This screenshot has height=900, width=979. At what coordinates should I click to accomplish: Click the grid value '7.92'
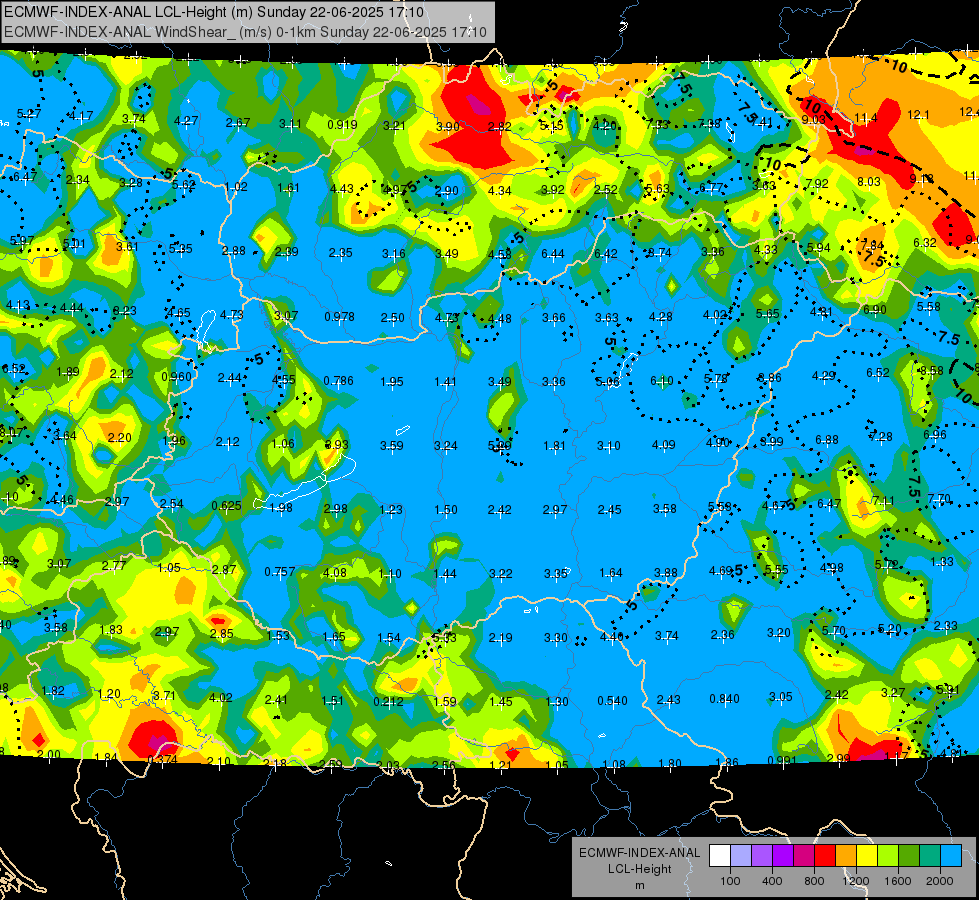click(817, 184)
